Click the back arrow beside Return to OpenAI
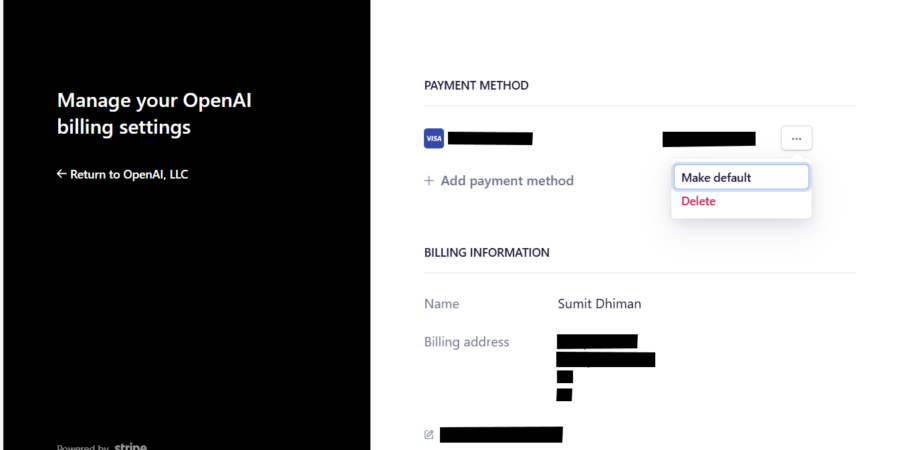This screenshot has width=900, height=450. click(61, 174)
